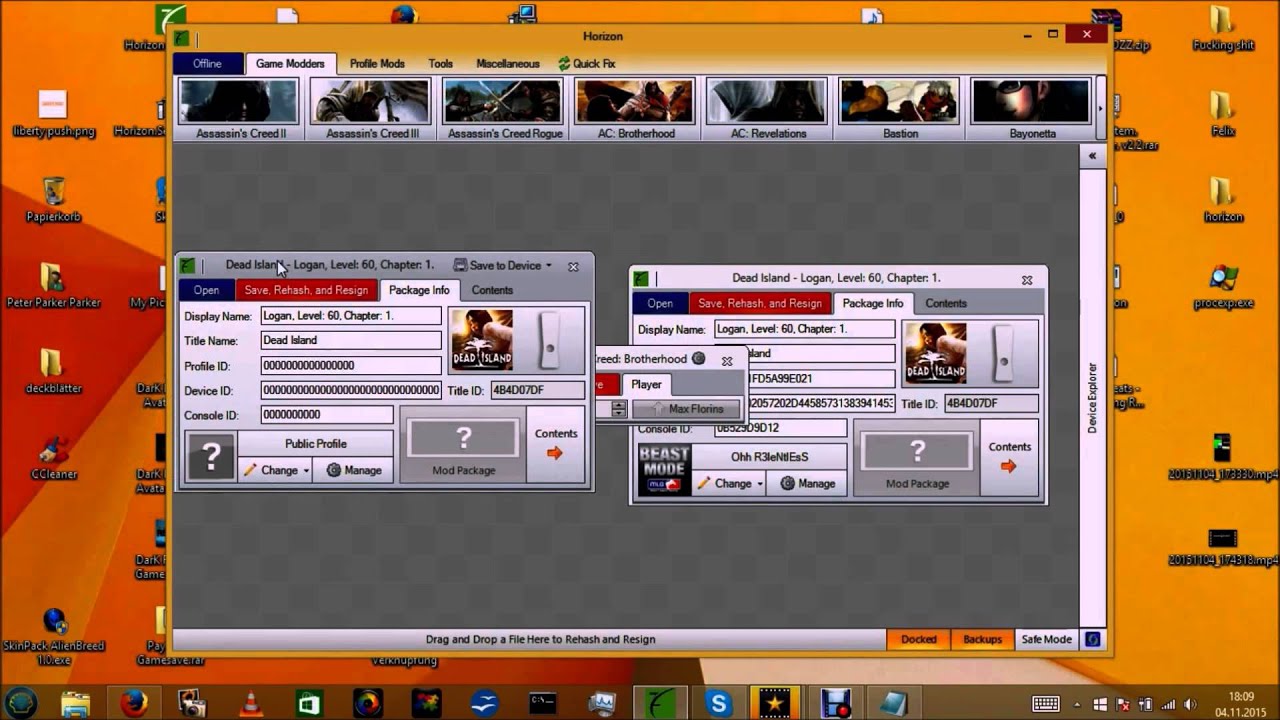Image resolution: width=1280 pixels, height=720 pixels.
Task: Open the AC: Brotherhood game modder
Action: (x=636, y=108)
